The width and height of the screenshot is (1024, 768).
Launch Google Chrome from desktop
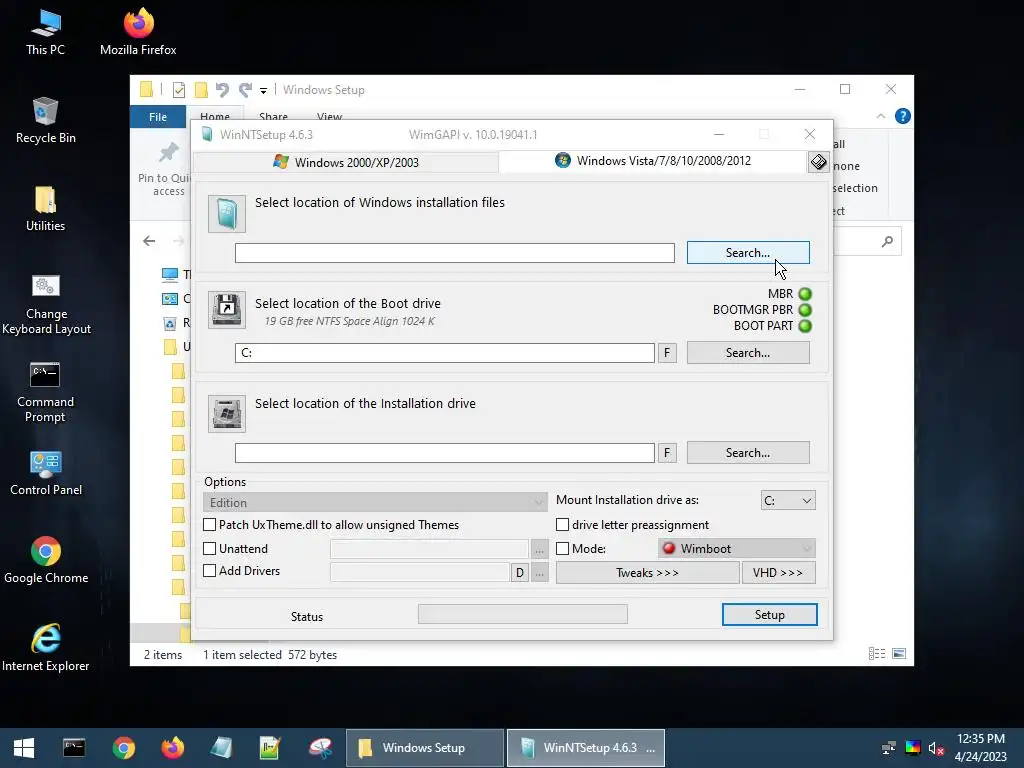[46, 560]
